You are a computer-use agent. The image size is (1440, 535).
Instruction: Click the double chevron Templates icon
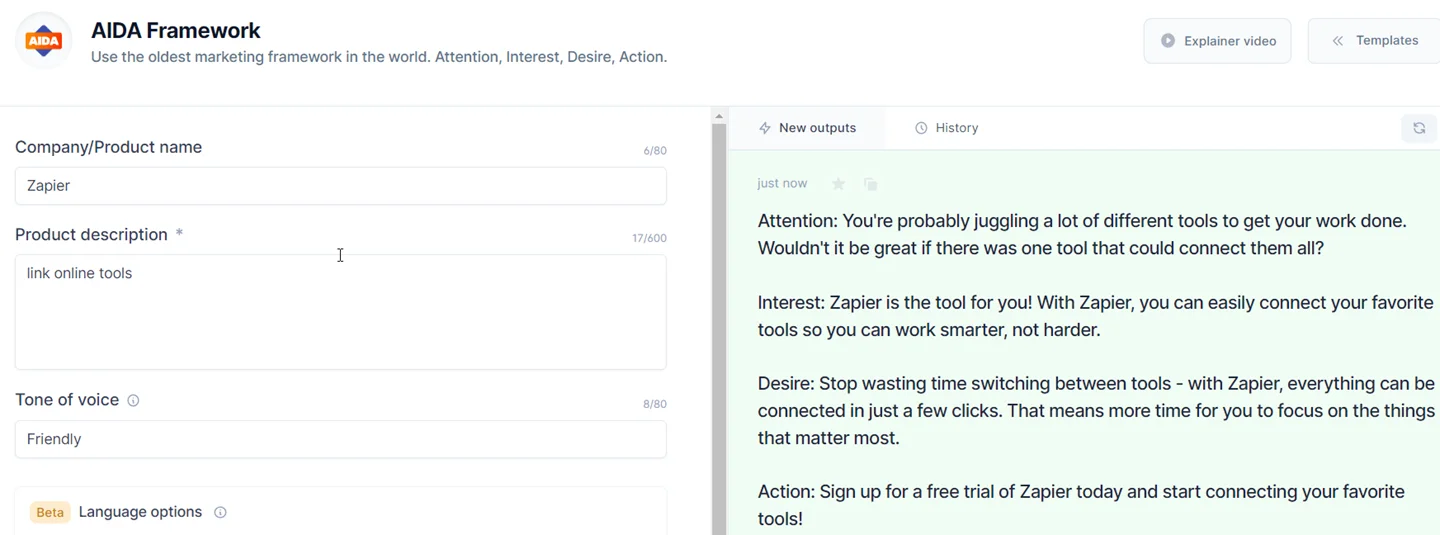pyautogui.click(x=1337, y=41)
